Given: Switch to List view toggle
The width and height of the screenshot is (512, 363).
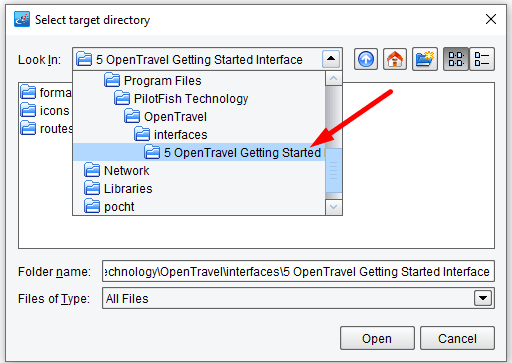Looking at the screenshot, I should click(456, 59).
